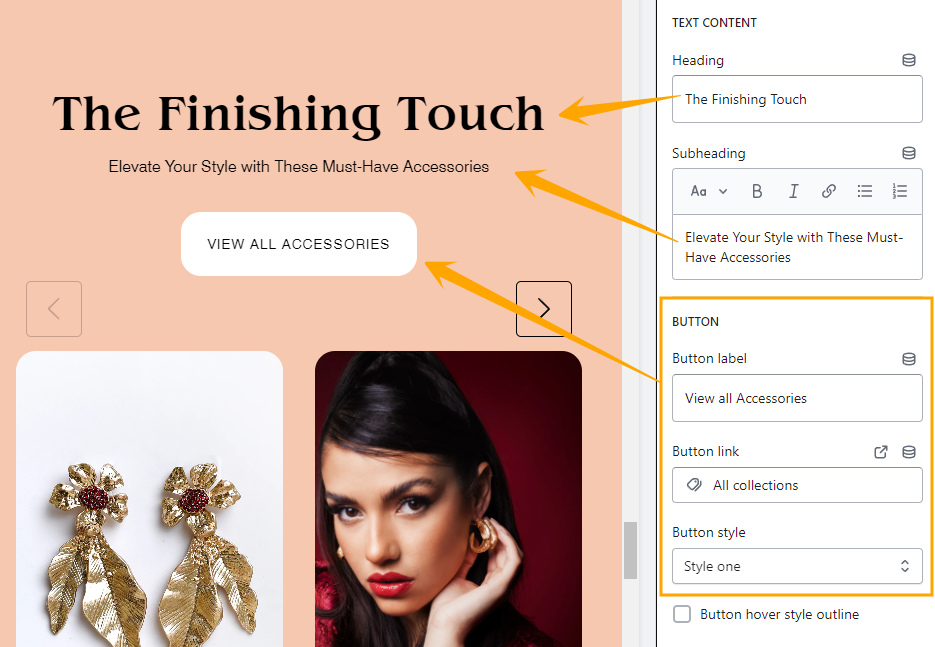Open the All collections link picker
The height and width of the screenshot is (647, 935).
[797, 485]
